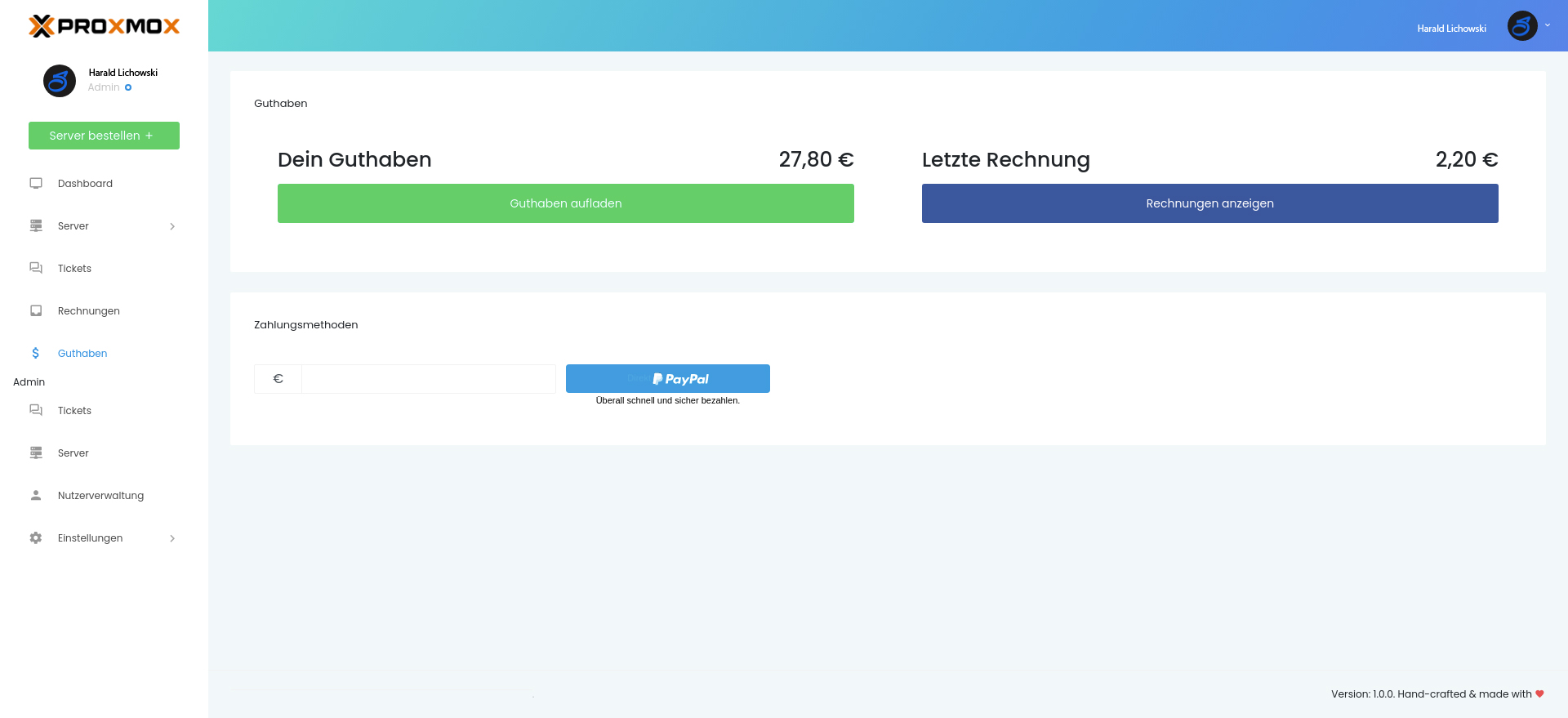Click the Proxmox logo in sidebar
Screen dimensions: 1568x718
(x=104, y=26)
